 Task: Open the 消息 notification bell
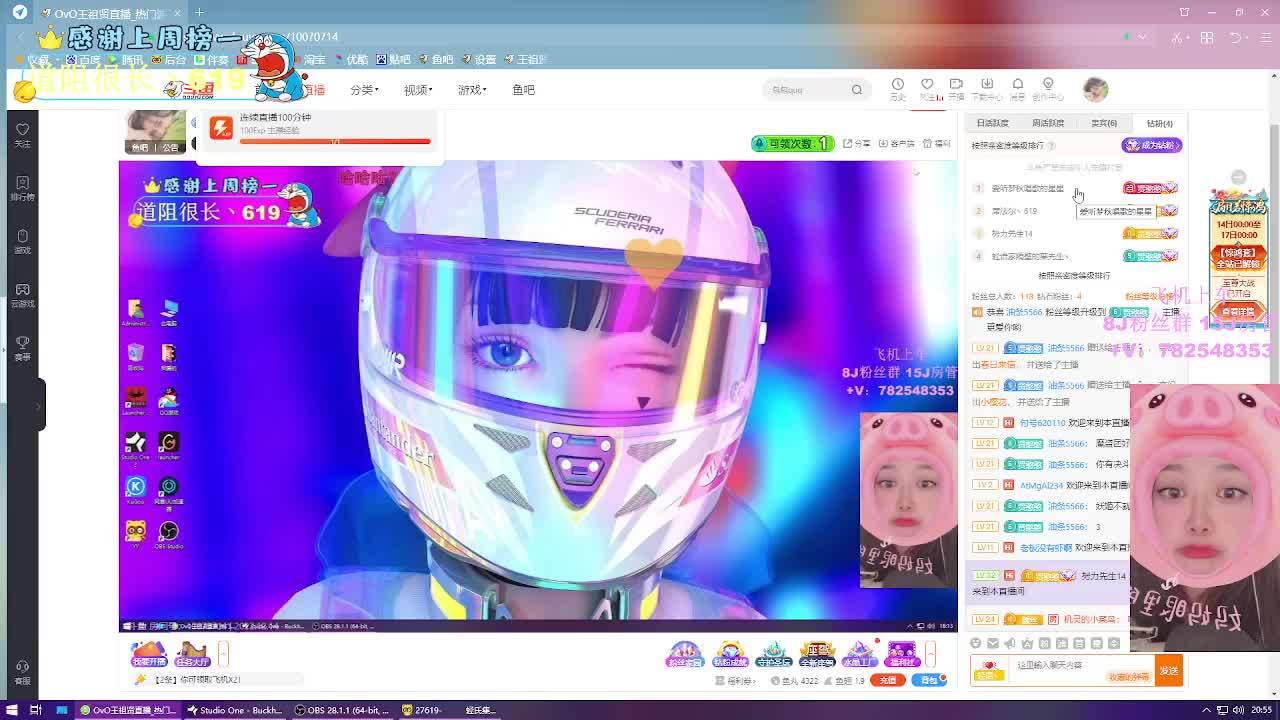coord(1017,87)
